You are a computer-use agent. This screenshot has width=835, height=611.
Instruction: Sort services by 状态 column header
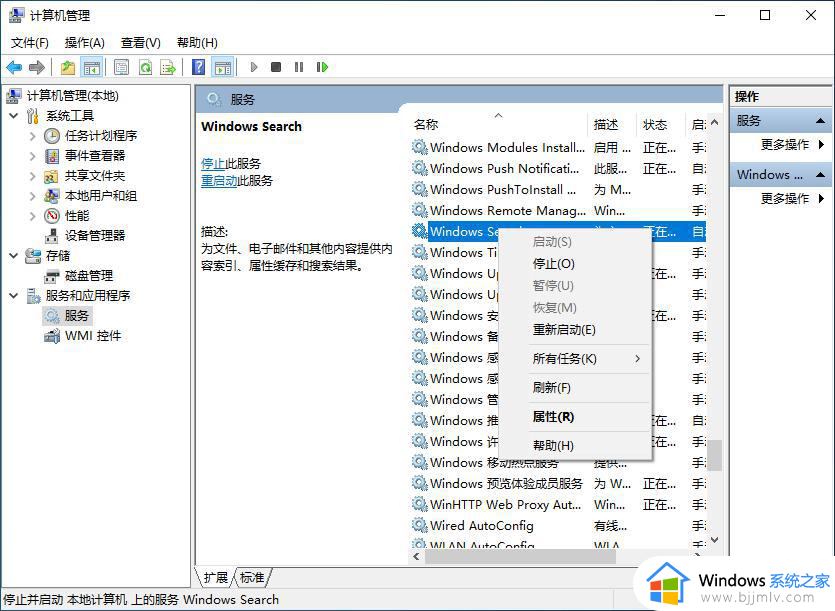[659, 124]
